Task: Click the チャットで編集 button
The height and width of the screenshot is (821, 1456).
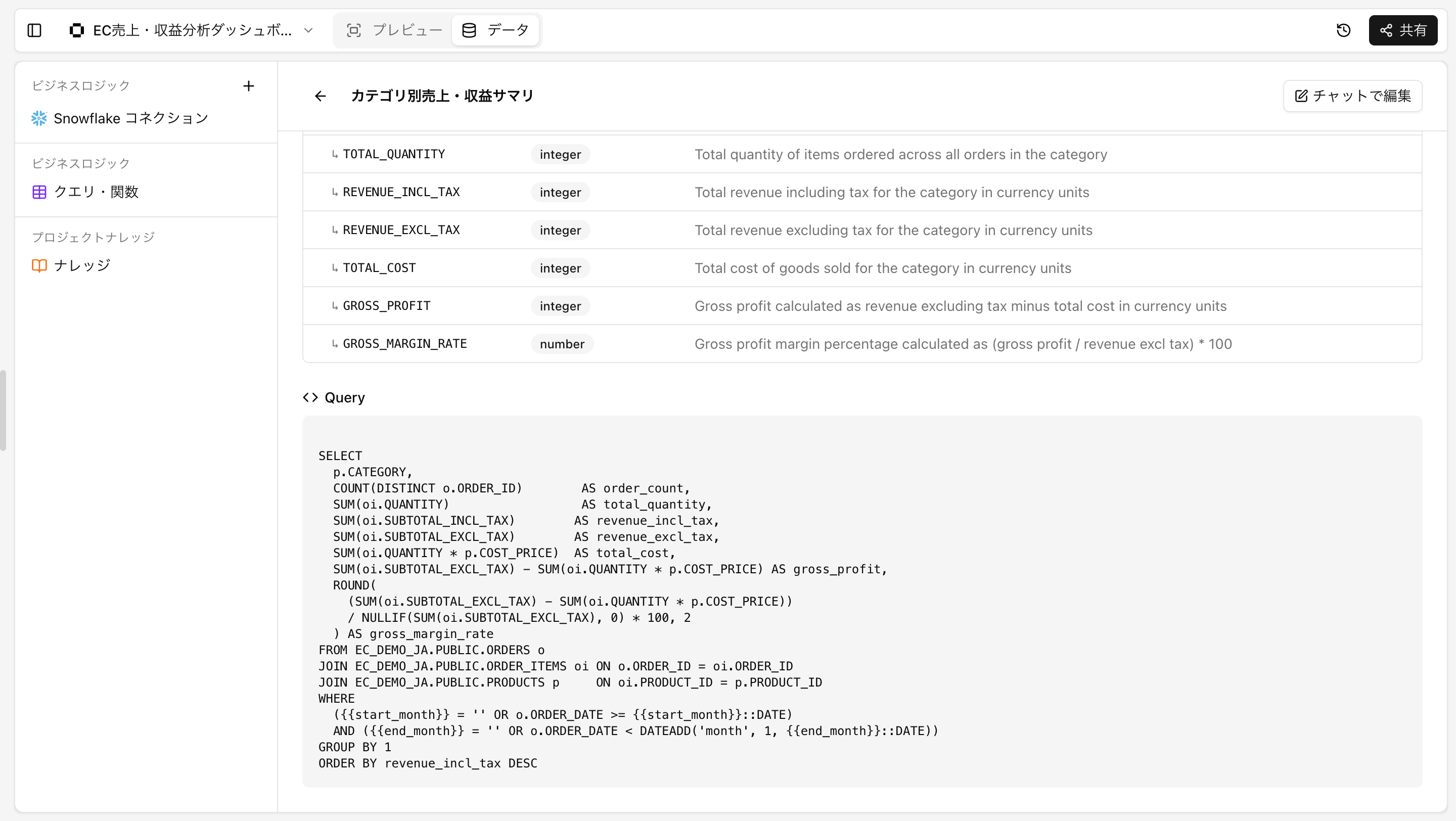Action: 1352,96
